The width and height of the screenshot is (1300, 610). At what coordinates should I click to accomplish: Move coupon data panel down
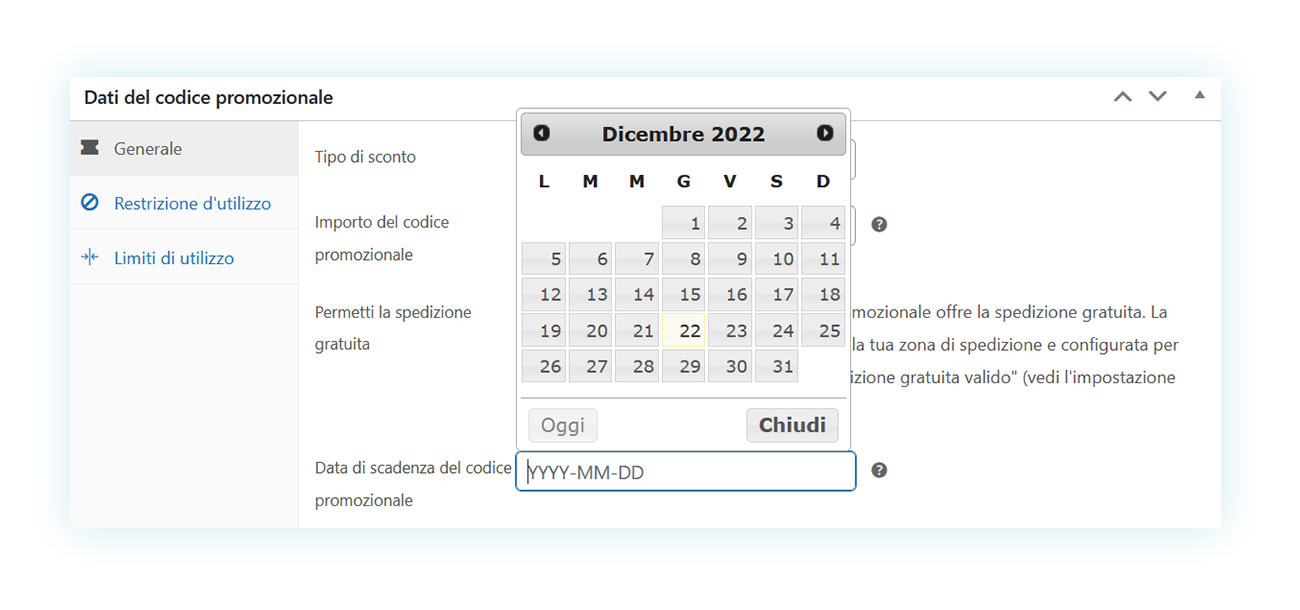1157,97
